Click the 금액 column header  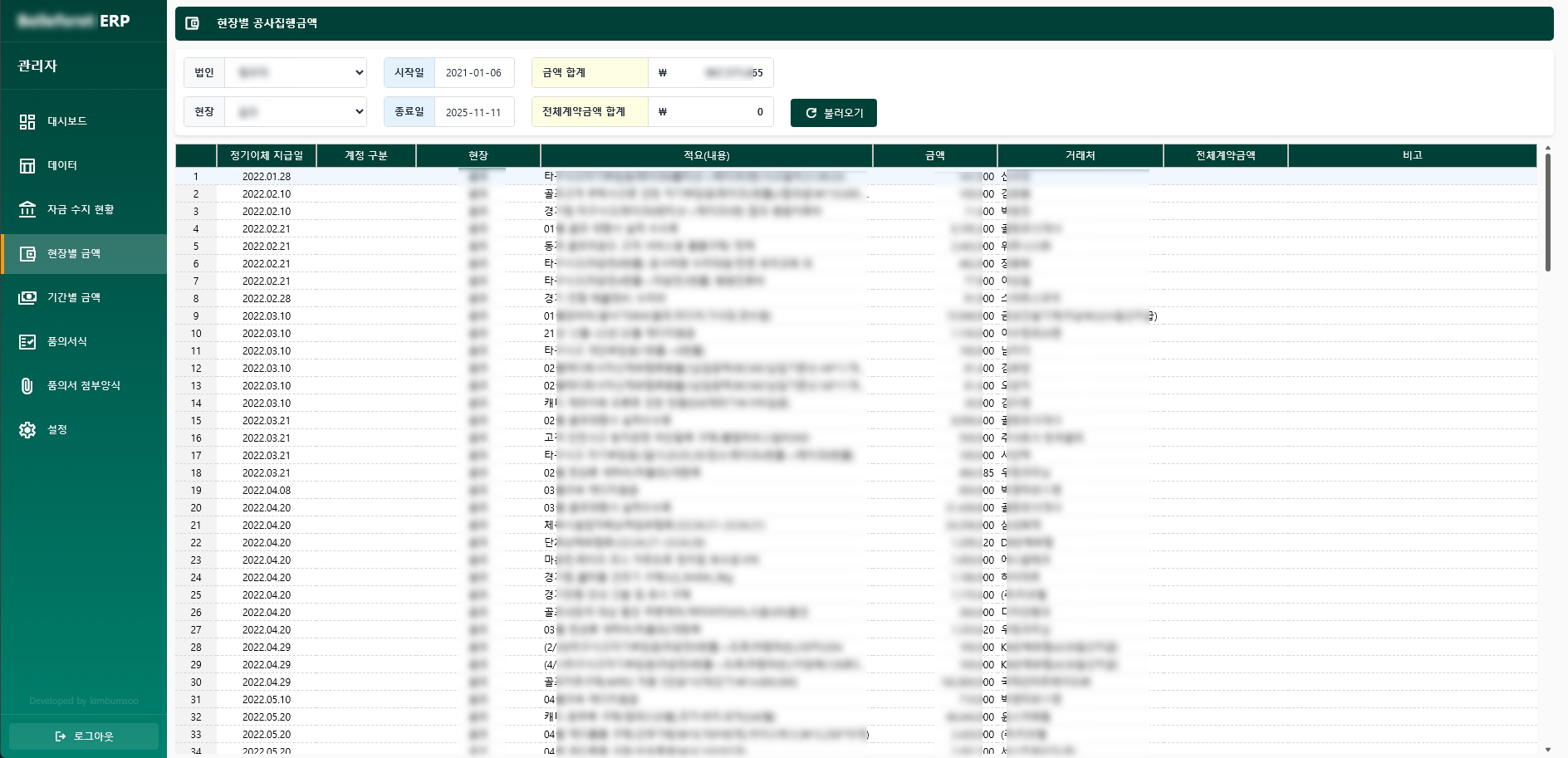pyautogui.click(x=935, y=155)
